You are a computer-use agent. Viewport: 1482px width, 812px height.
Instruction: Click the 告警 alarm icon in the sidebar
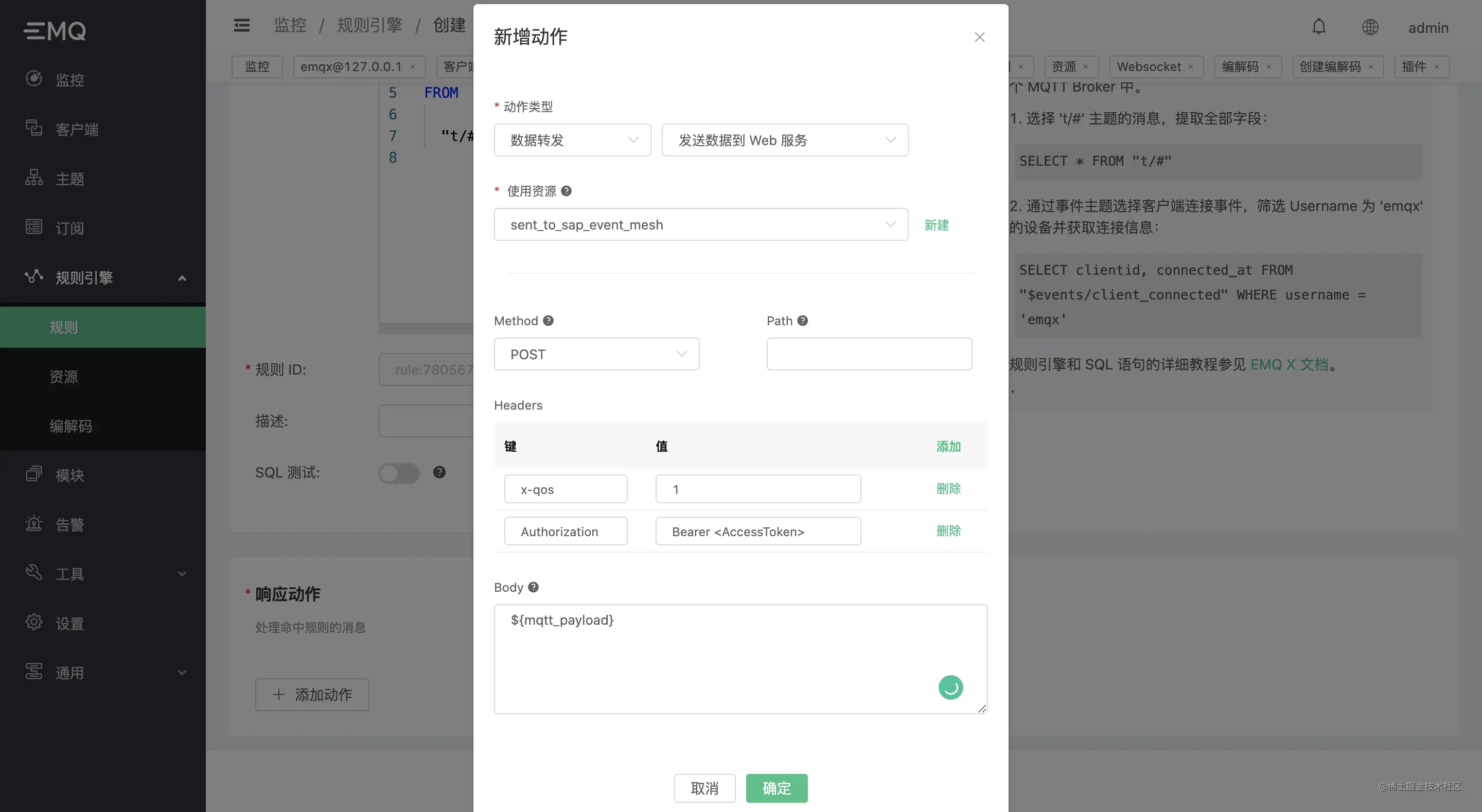point(34,524)
